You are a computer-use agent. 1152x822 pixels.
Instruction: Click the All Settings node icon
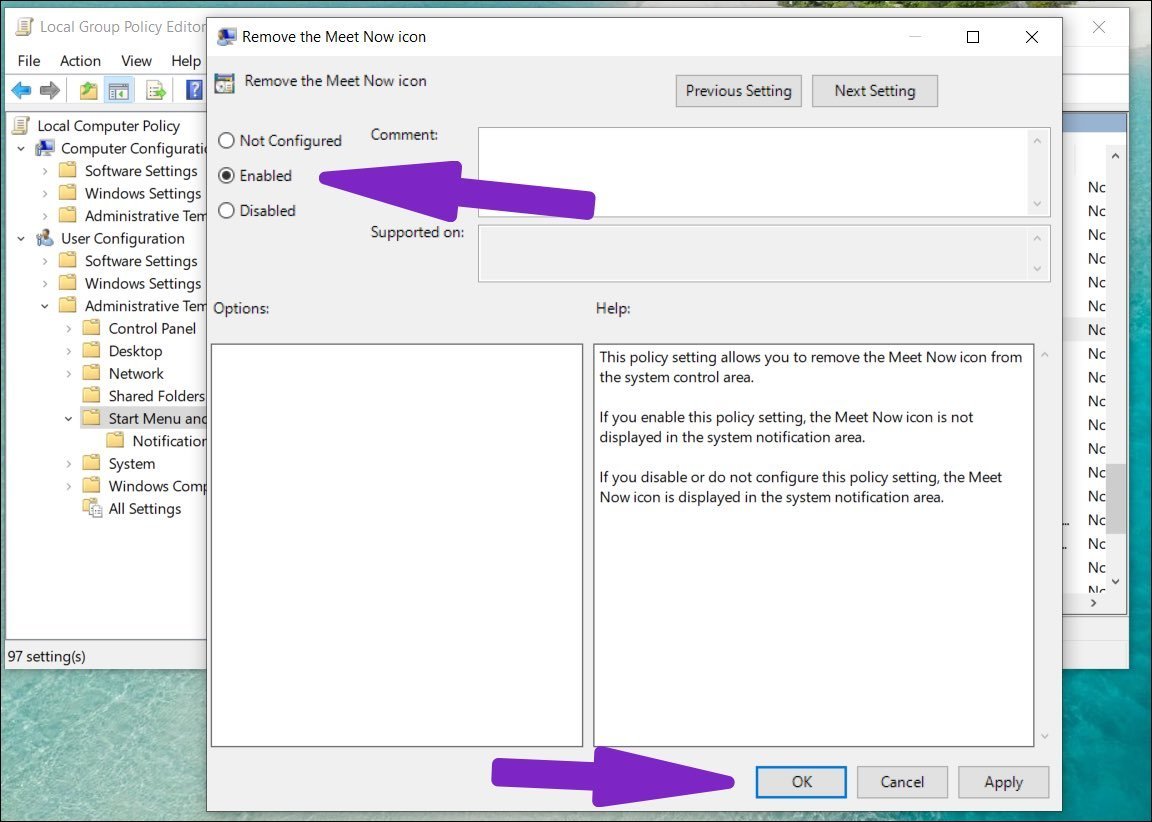pyautogui.click(x=93, y=508)
